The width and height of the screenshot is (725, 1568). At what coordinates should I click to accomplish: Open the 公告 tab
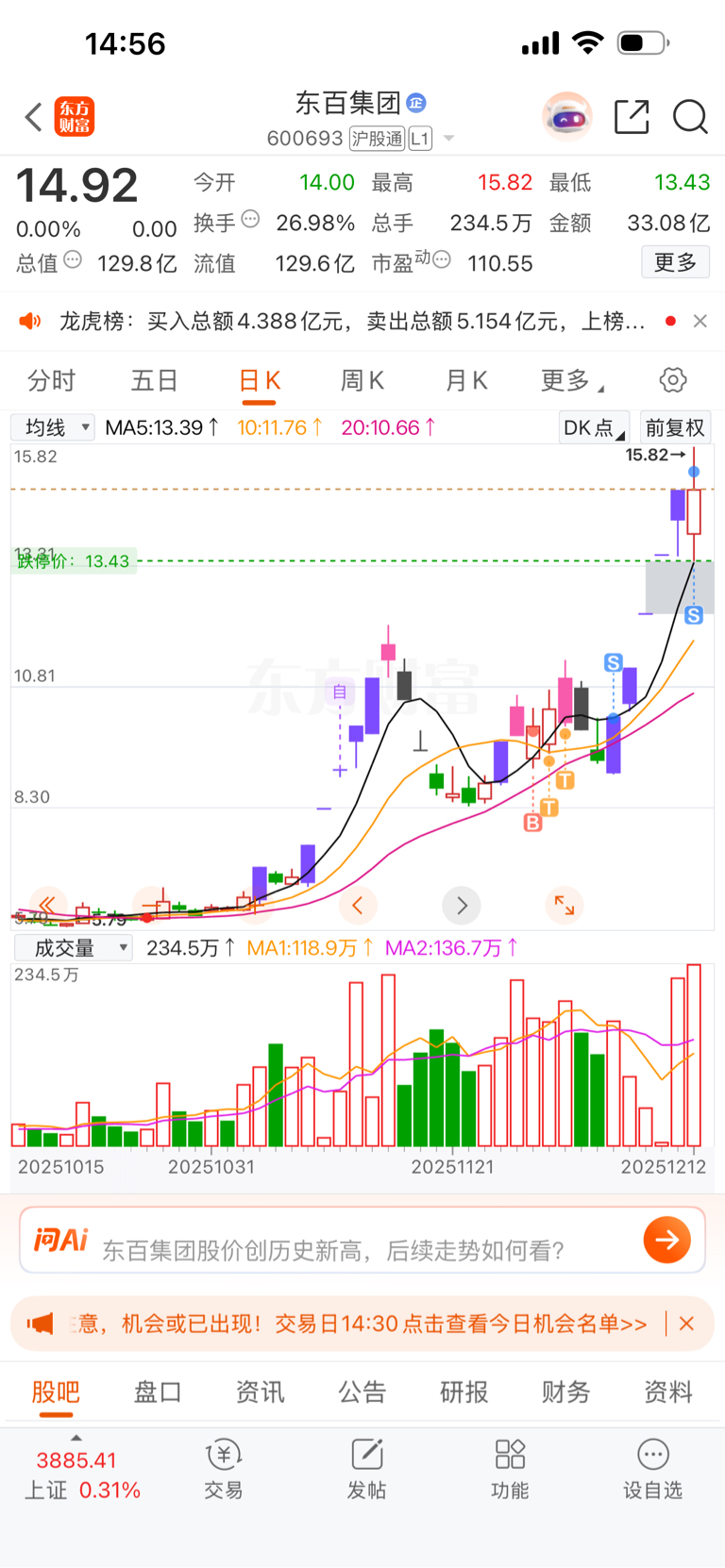click(x=362, y=1393)
